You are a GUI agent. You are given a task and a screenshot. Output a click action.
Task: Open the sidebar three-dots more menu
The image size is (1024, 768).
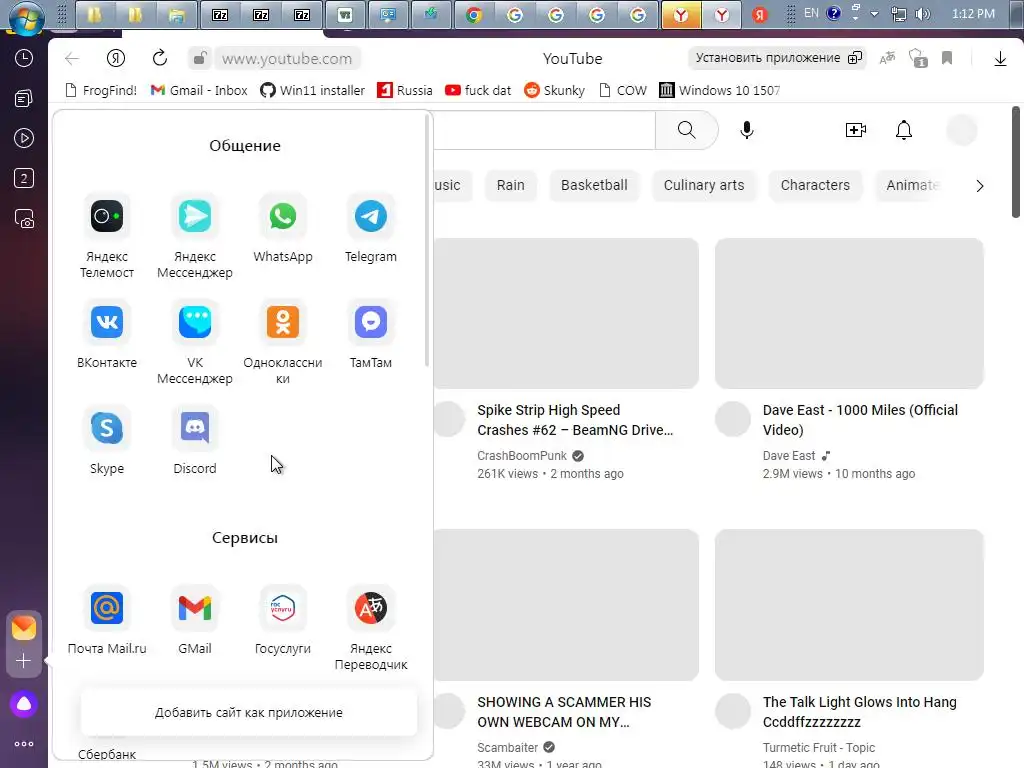coord(24,744)
